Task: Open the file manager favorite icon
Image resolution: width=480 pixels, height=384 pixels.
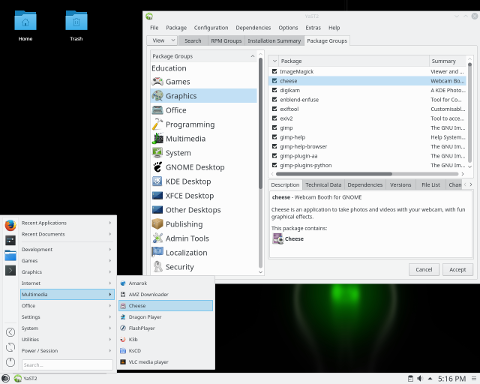Action: pos(11,255)
